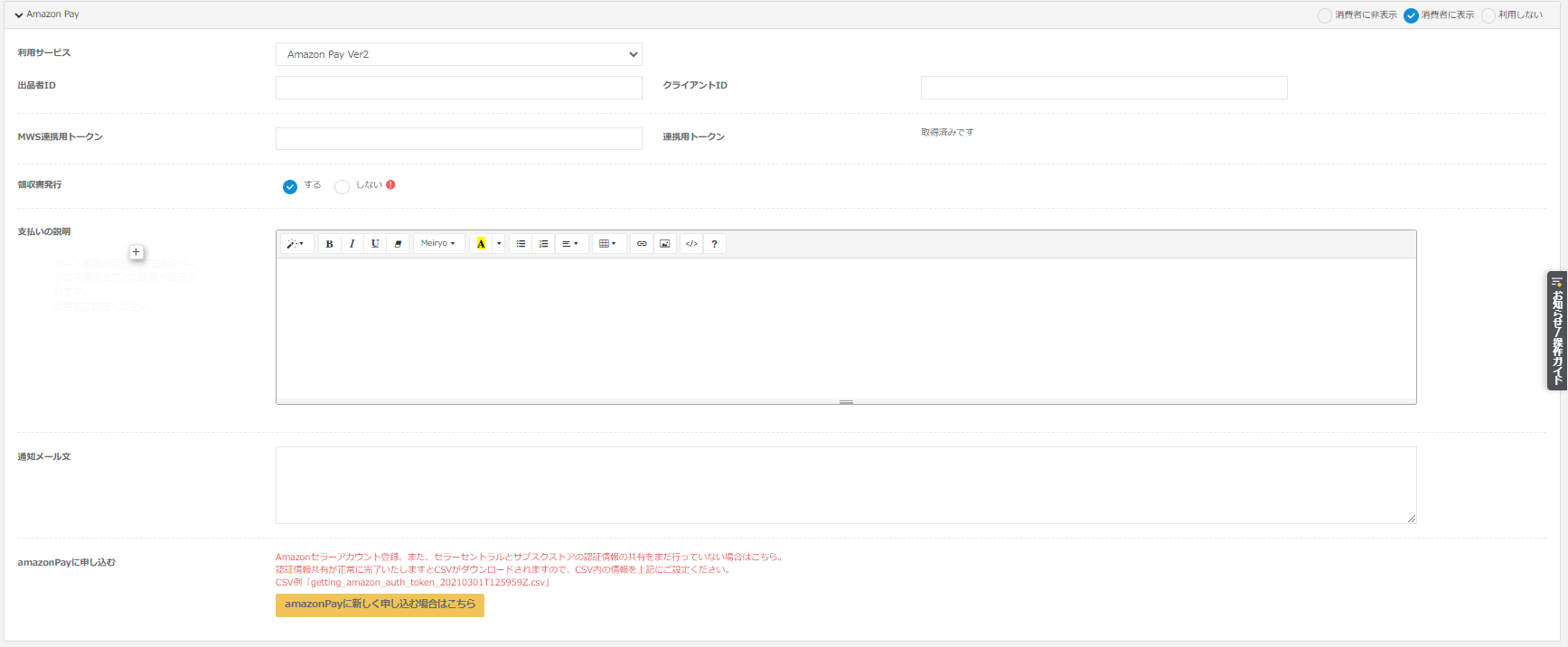Switch to code view
This screenshot has width=1568, height=647.
click(x=691, y=244)
